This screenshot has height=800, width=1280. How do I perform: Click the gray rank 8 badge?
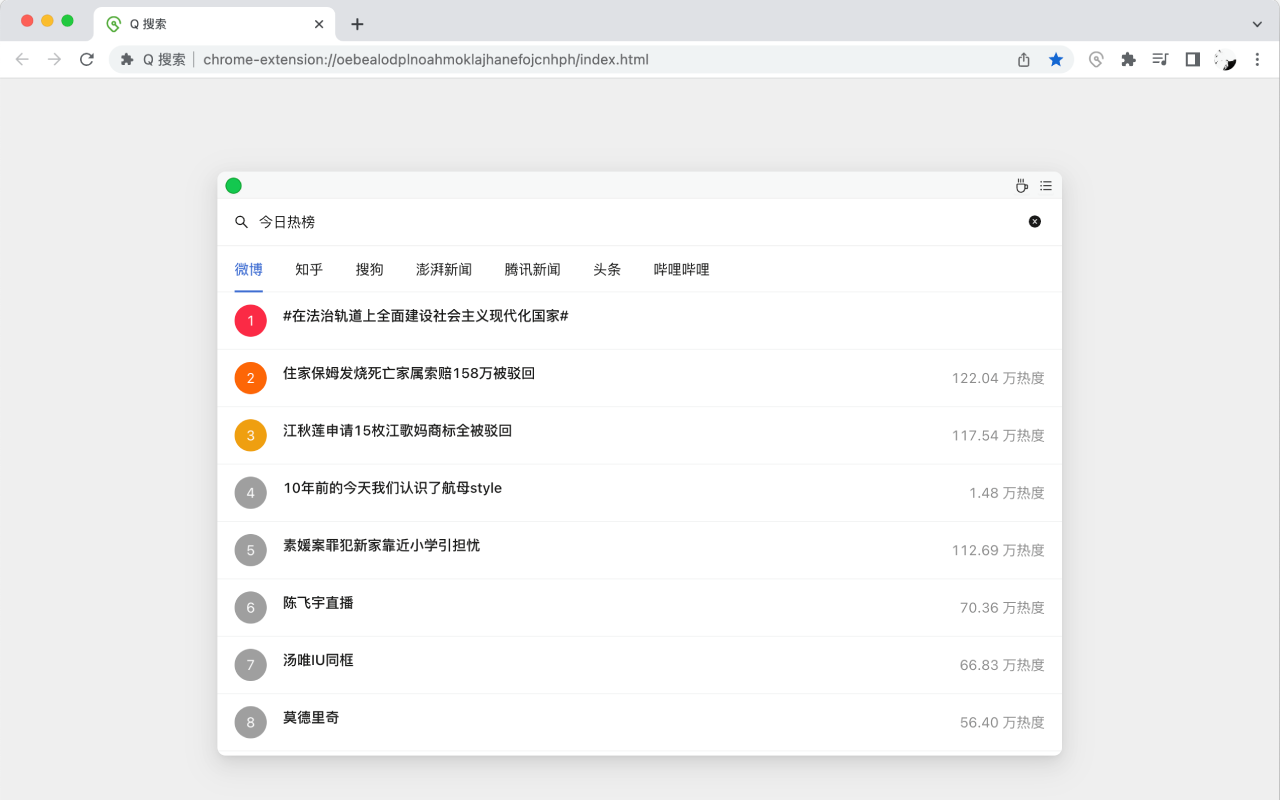(251, 722)
